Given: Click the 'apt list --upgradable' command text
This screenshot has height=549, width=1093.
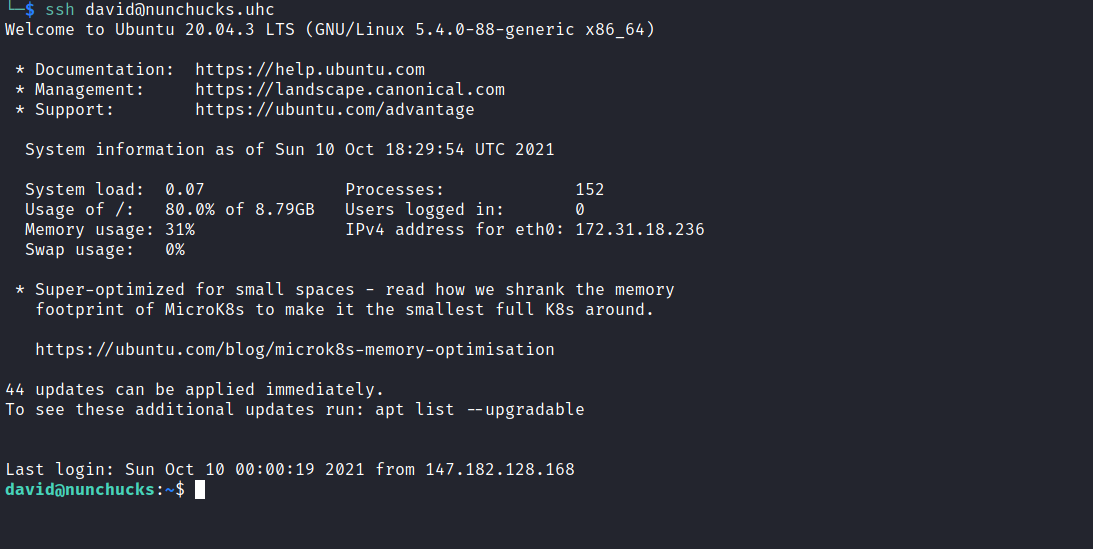Looking at the screenshot, I should tap(480, 410).
